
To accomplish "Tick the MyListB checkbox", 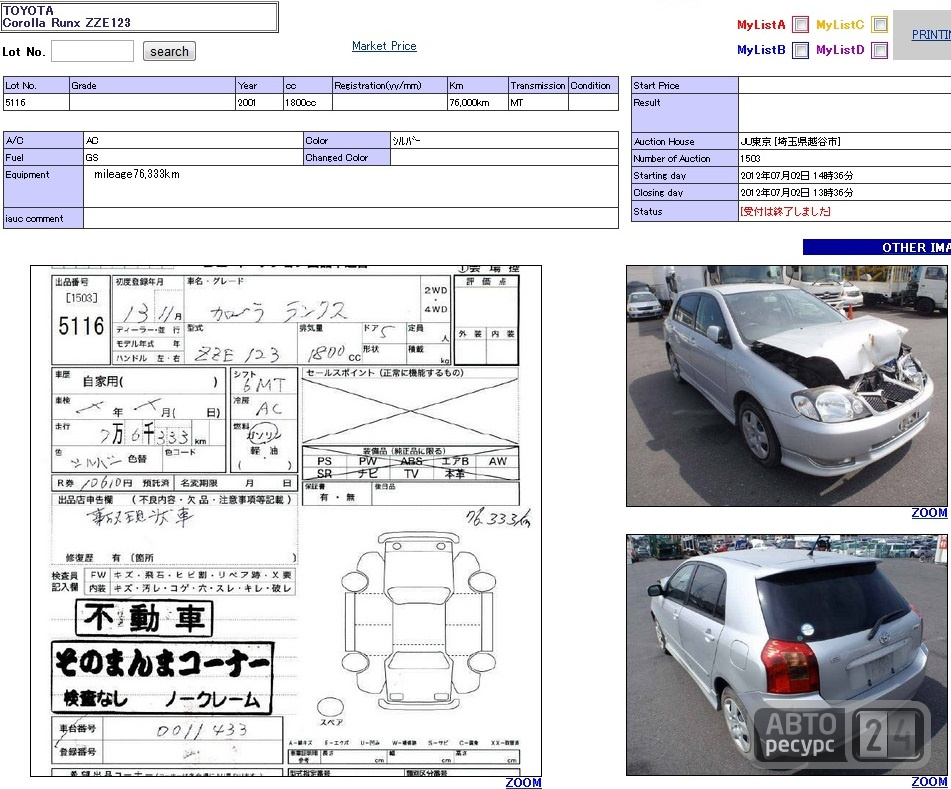I will (801, 50).
